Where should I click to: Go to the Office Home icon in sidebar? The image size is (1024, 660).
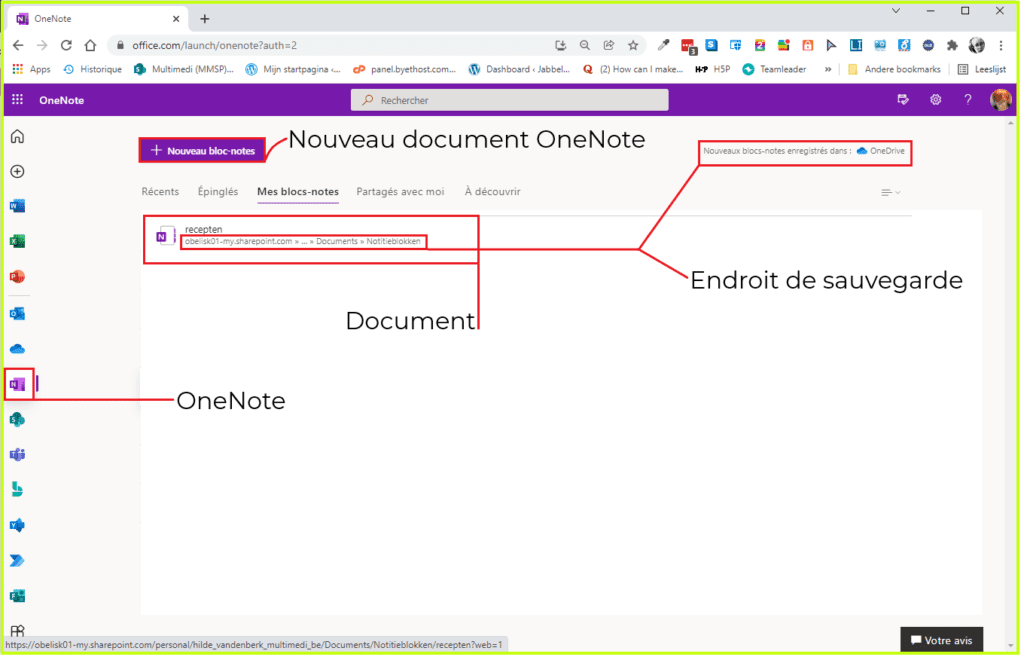18,136
